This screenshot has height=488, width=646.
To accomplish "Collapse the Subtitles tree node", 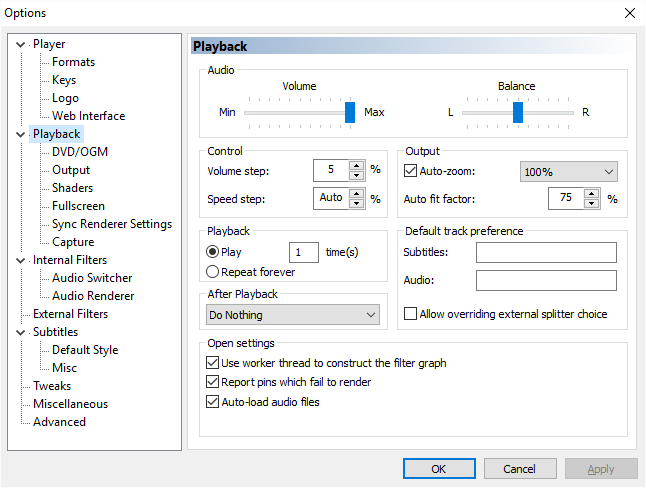I will [x=23, y=332].
